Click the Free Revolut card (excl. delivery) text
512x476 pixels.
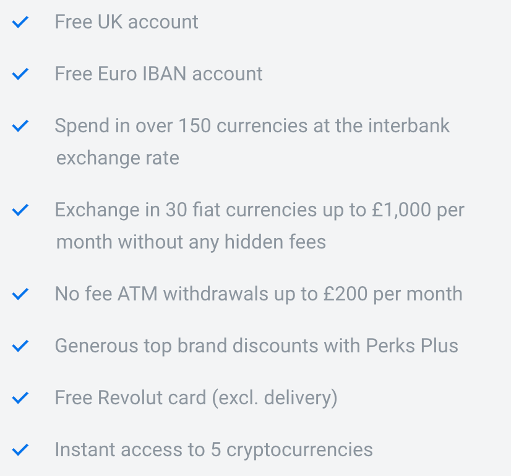click(196, 398)
